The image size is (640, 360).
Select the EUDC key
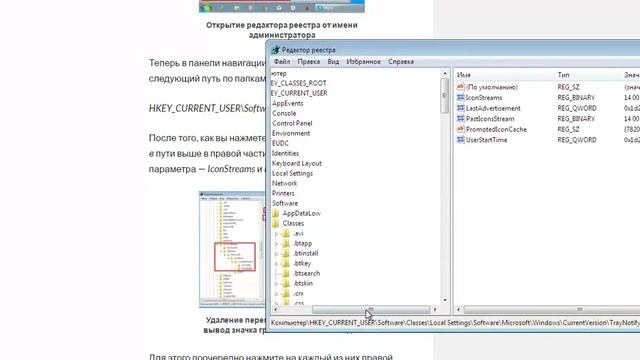280,143
